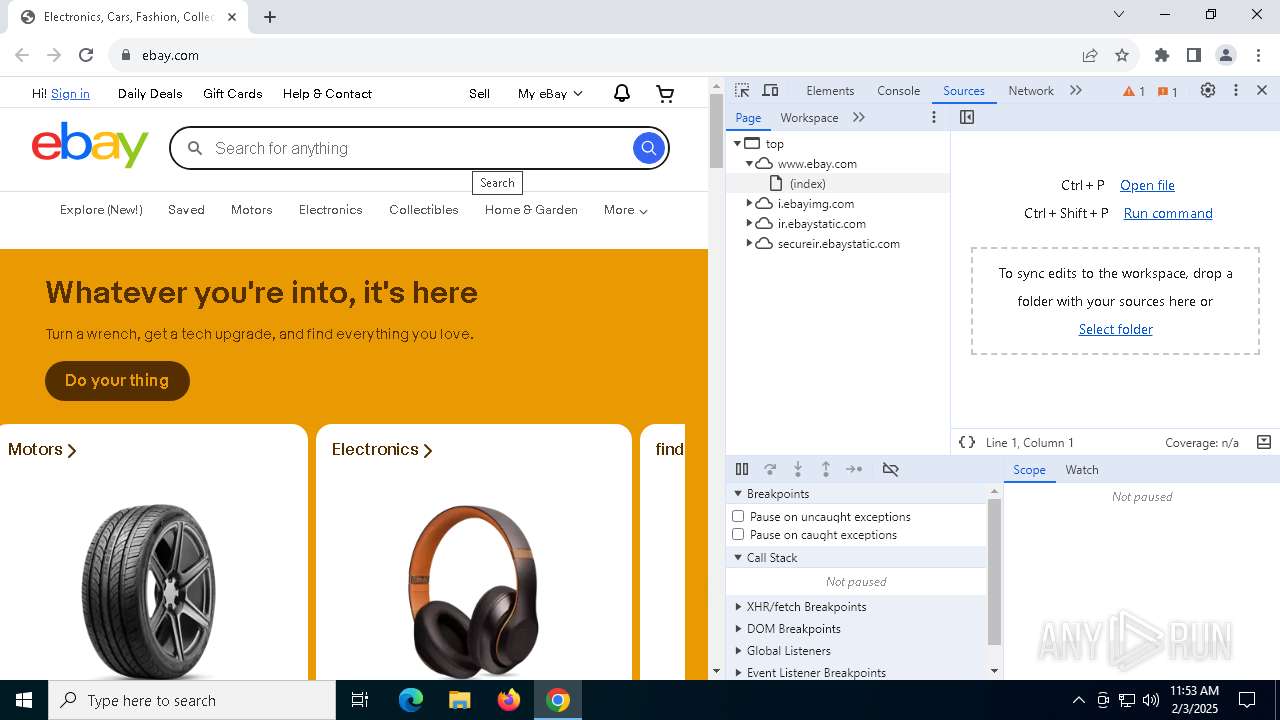This screenshot has height=720, width=1280.
Task: Click the DevTools inspect element icon
Action: pos(742,91)
